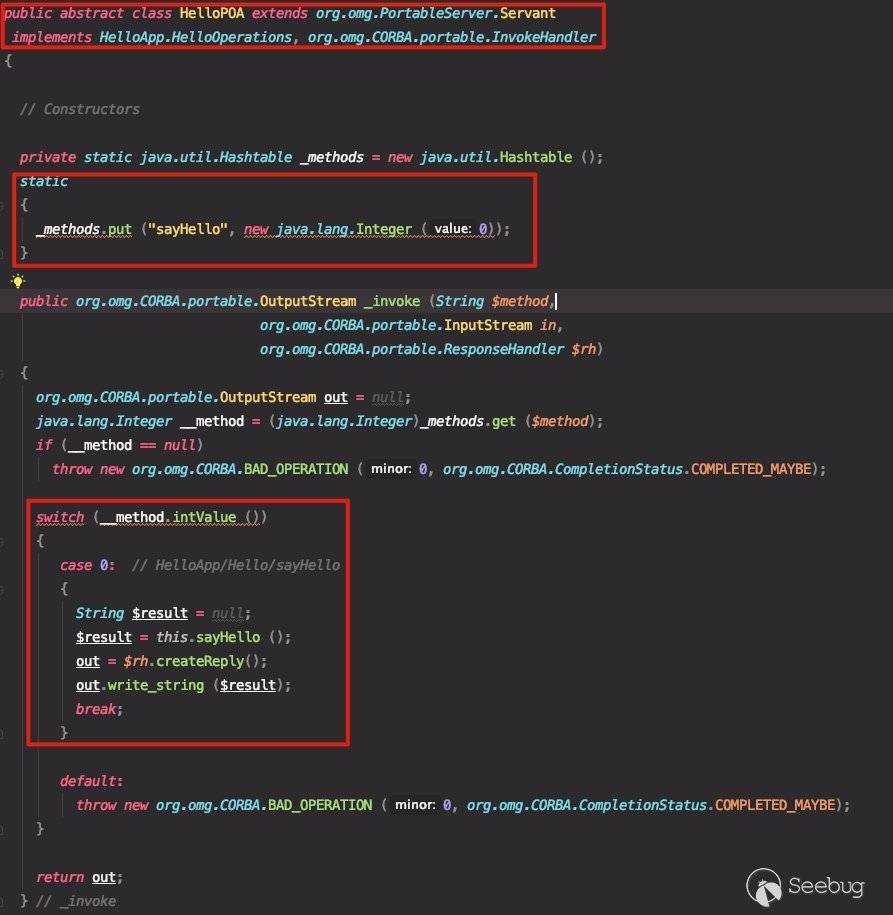Click the new java.util.Hashtable constructor call
Screen dimensions: 893x915
point(495,157)
